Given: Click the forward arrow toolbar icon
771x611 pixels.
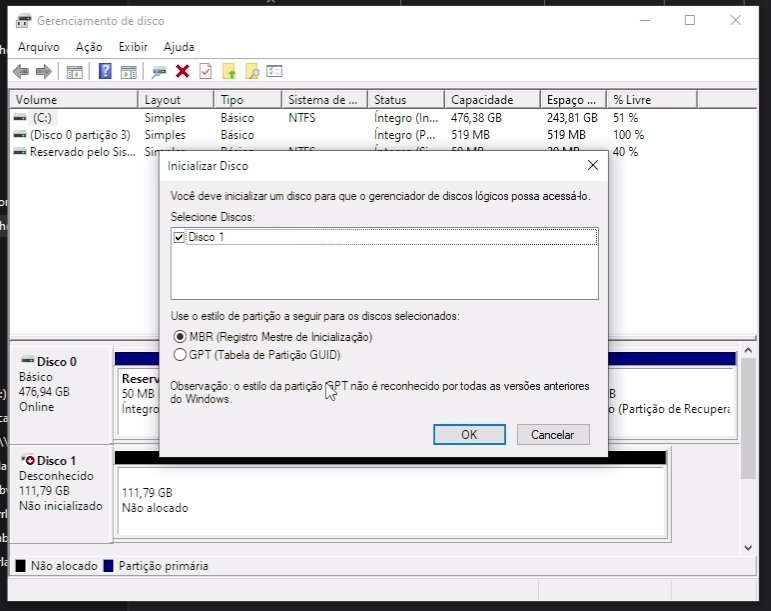Looking at the screenshot, I should [43, 71].
